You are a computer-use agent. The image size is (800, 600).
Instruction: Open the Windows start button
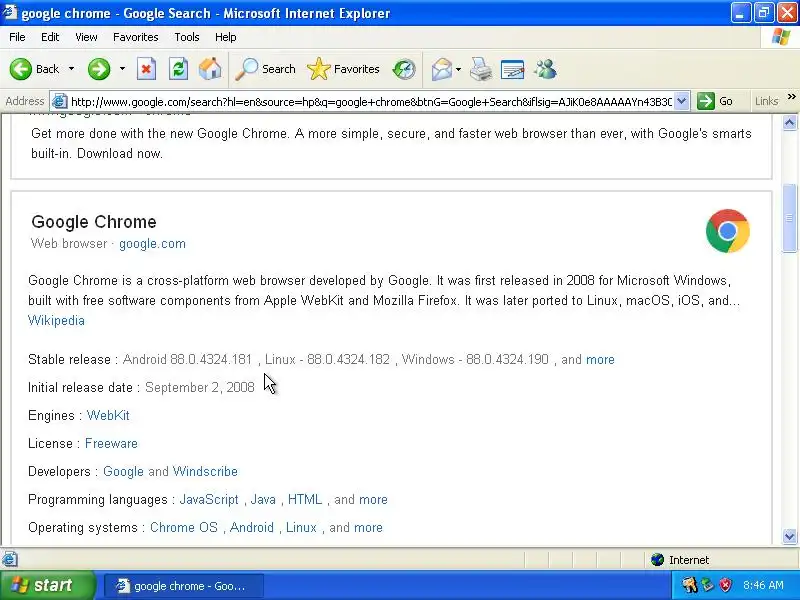tap(47, 585)
